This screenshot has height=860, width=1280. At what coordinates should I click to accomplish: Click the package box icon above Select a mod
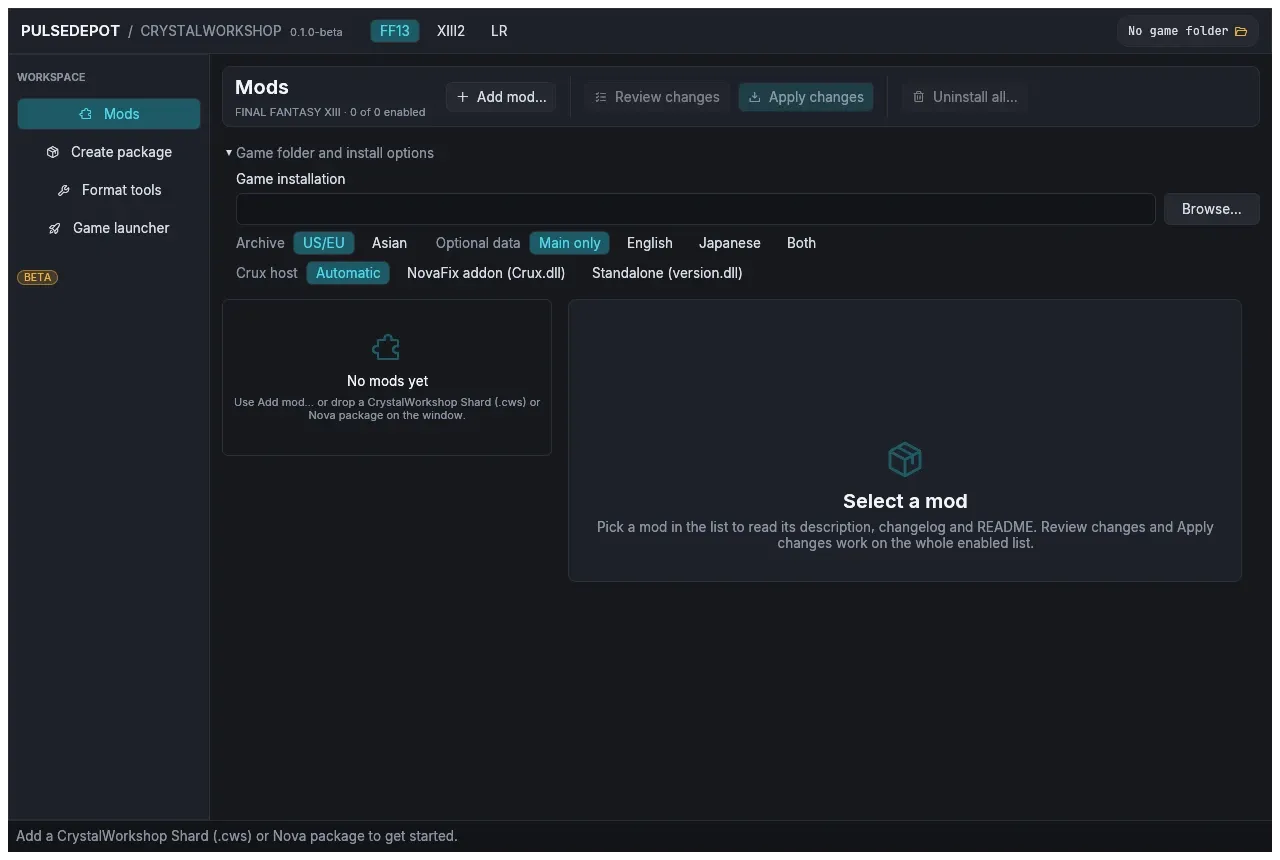pos(905,460)
